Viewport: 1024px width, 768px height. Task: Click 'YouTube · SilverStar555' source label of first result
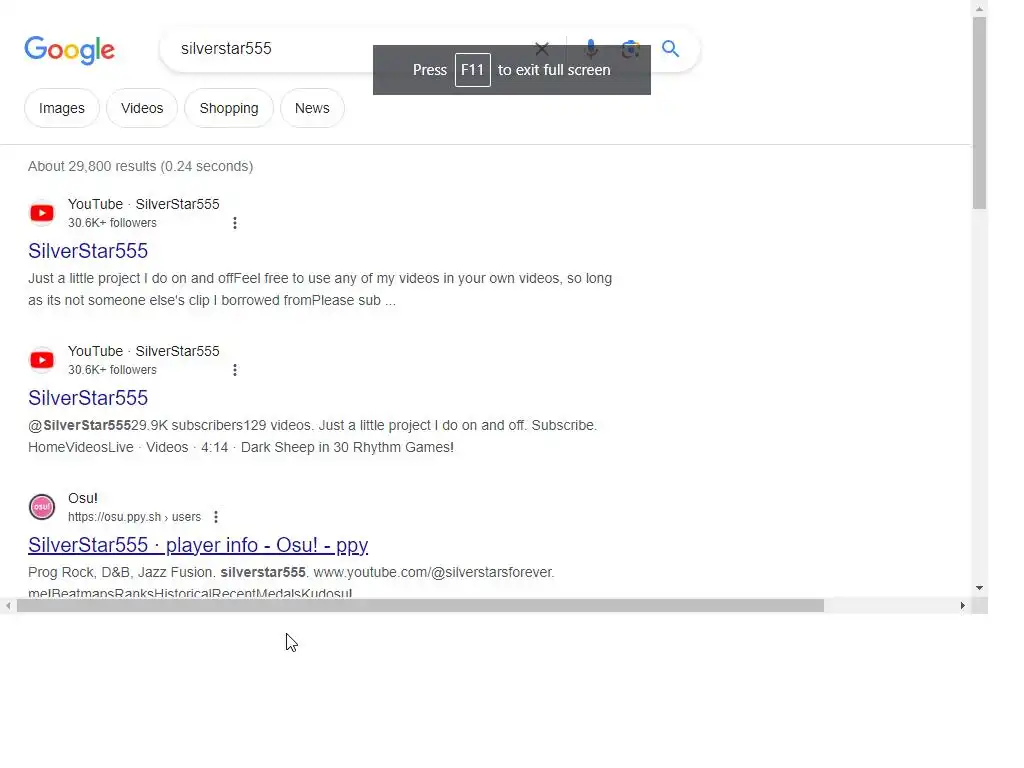click(x=144, y=204)
